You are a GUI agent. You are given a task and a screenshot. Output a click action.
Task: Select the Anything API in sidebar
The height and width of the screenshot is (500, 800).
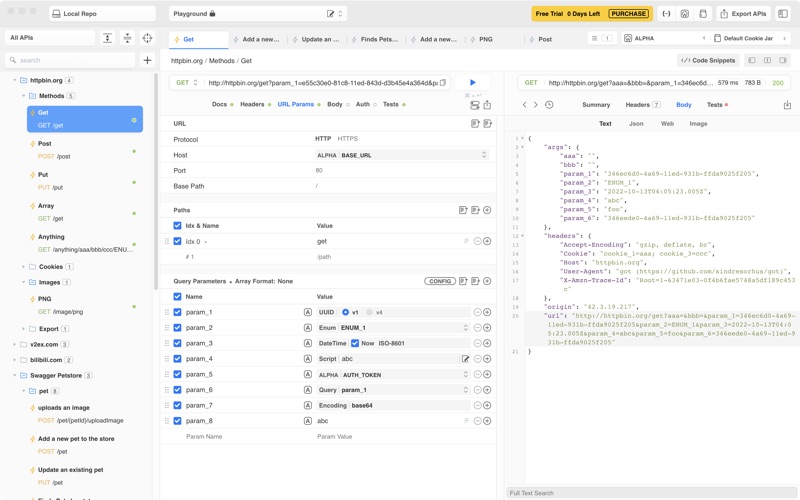coord(85,243)
